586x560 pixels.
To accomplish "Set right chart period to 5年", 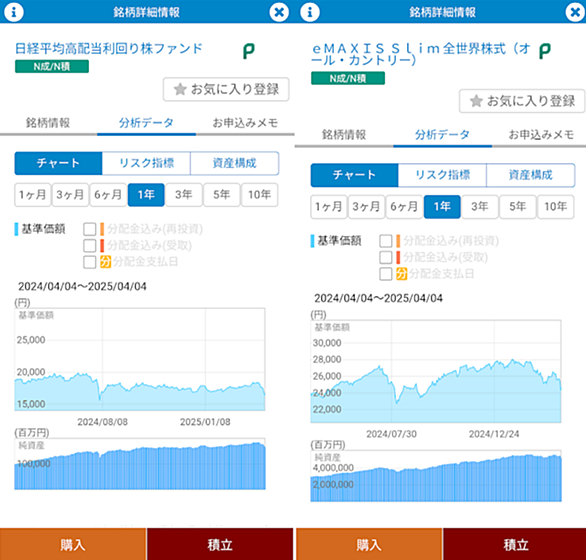I will [518, 207].
